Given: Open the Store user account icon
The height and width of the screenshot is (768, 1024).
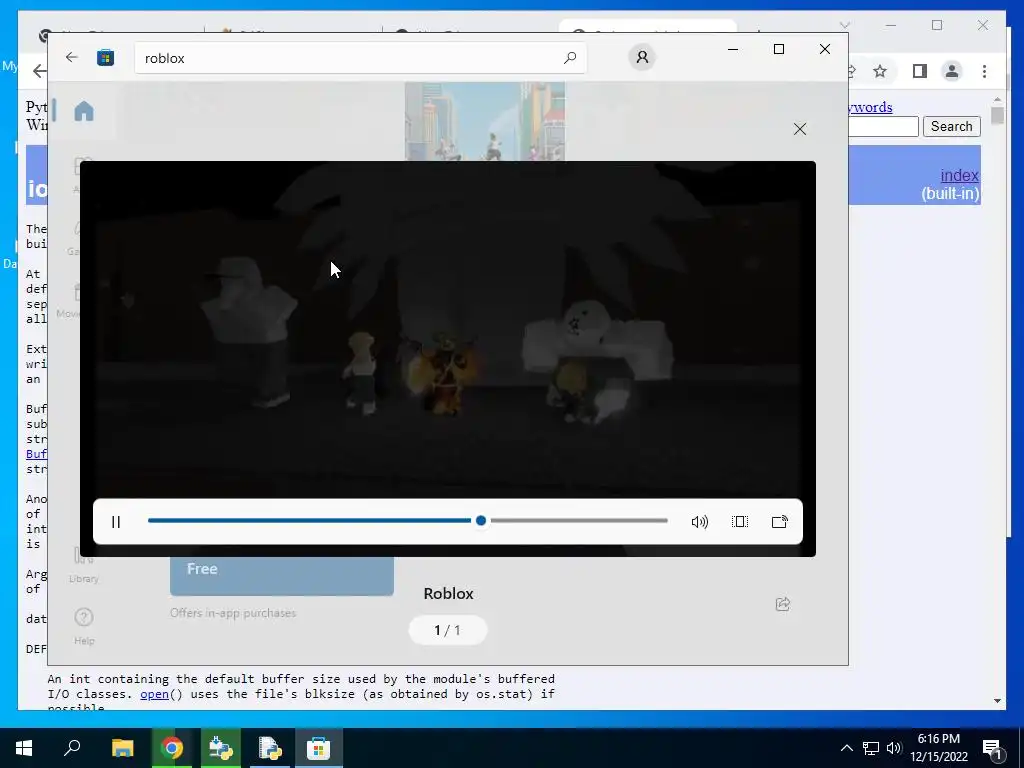Looking at the screenshot, I should [x=642, y=57].
